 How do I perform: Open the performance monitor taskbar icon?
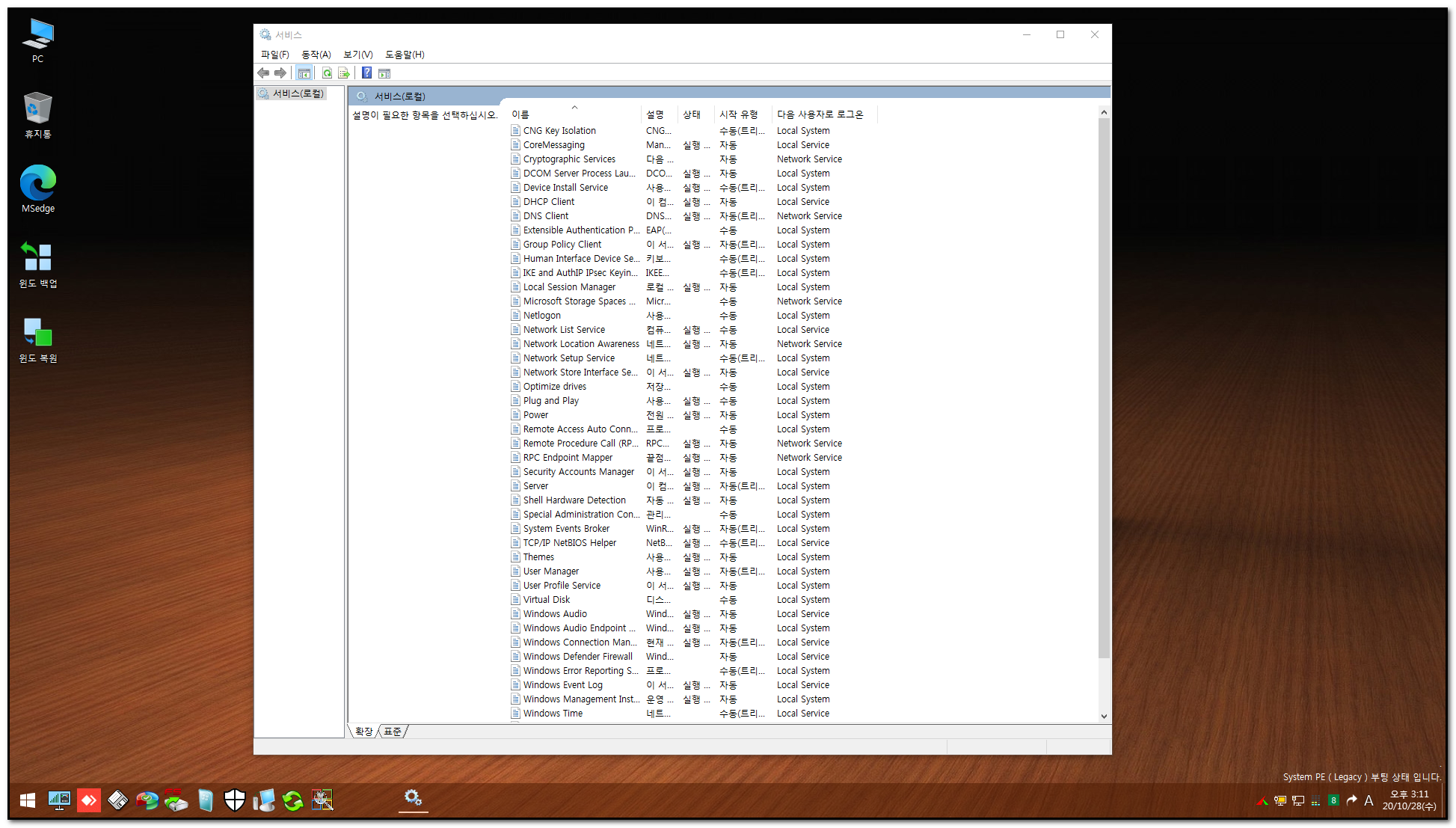59,800
